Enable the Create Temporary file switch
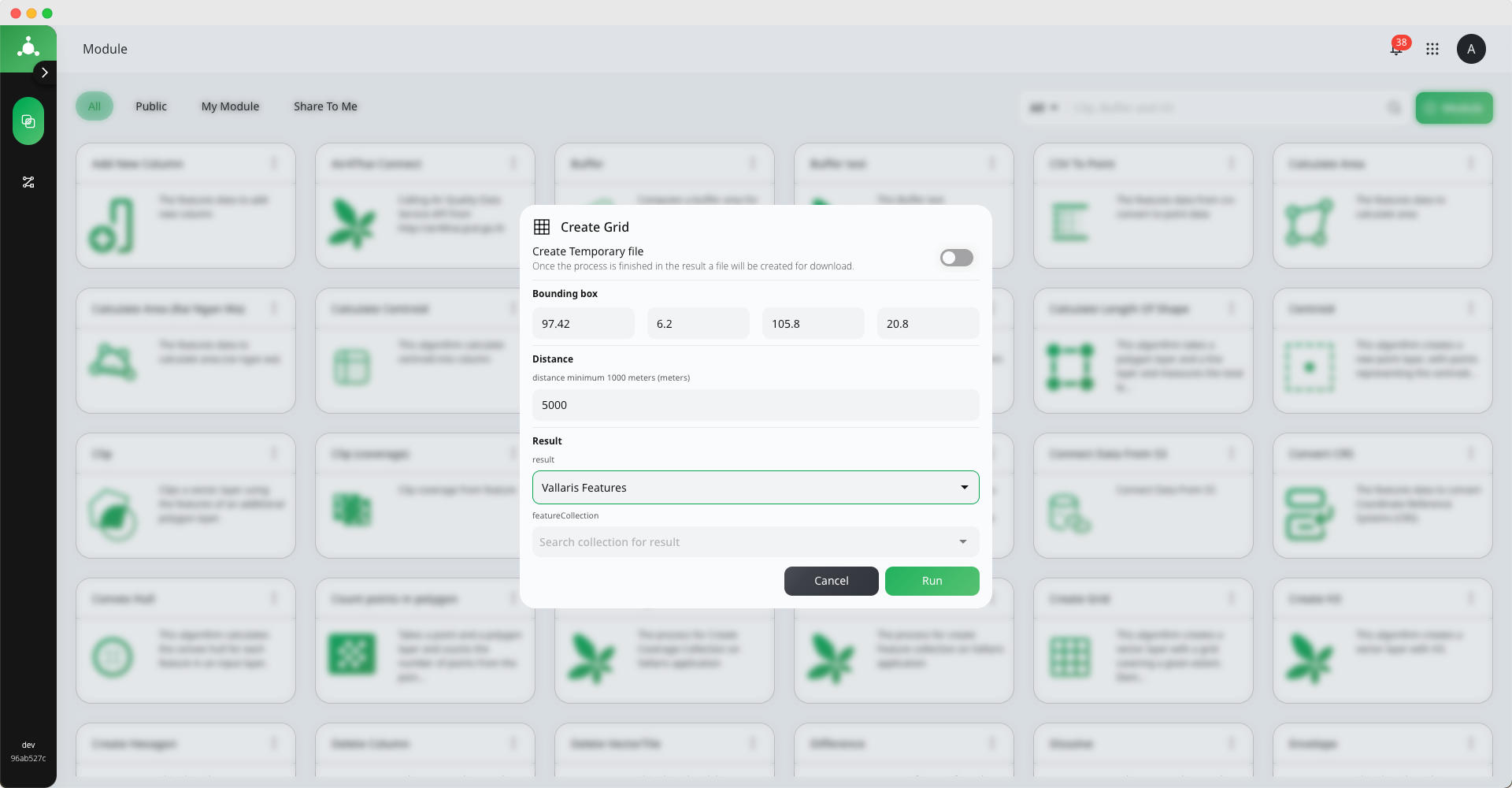The image size is (1512, 788). (x=957, y=258)
